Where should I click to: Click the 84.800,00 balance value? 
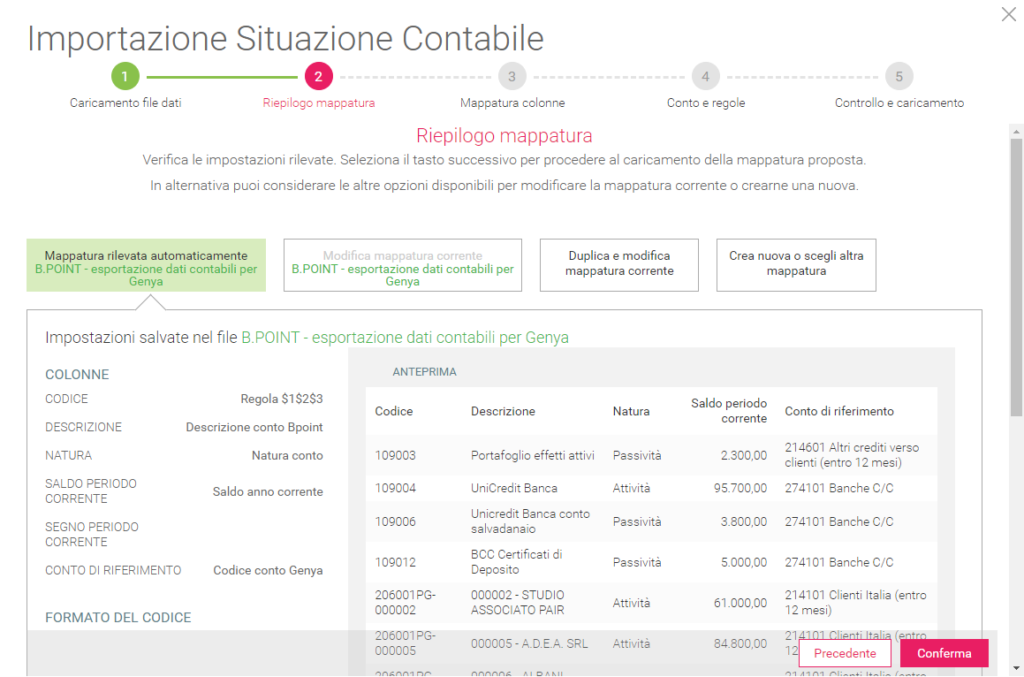pyautogui.click(x=740, y=644)
